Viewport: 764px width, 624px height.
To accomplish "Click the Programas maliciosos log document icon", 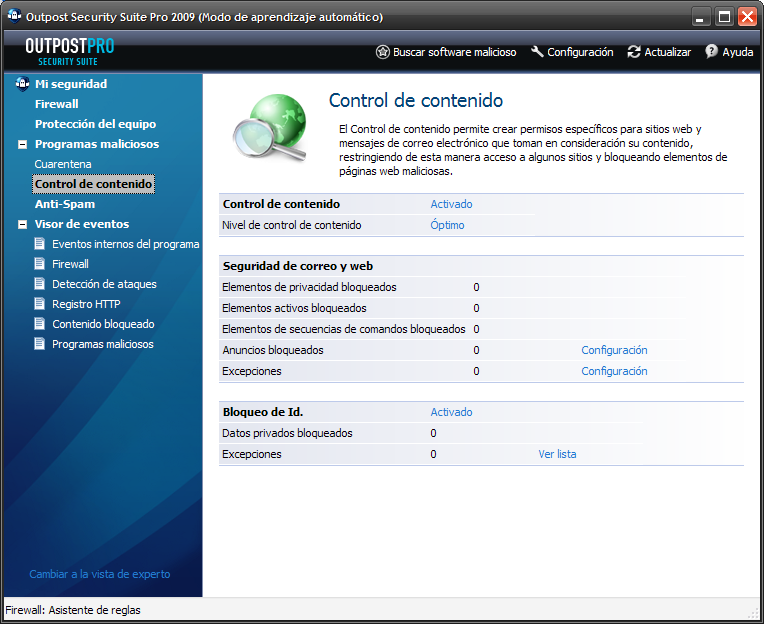I will pyautogui.click(x=39, y=343).
